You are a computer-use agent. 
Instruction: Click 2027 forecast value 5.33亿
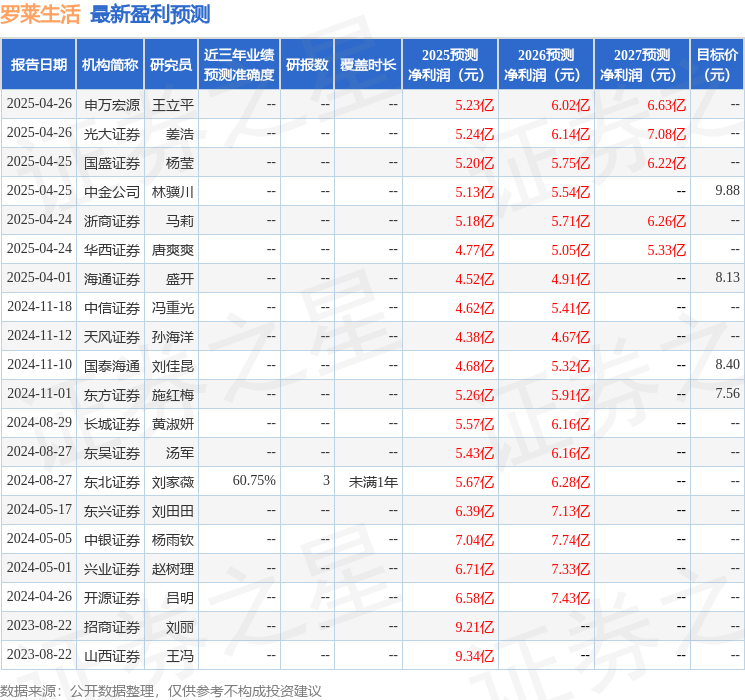(x=667, y=250)
